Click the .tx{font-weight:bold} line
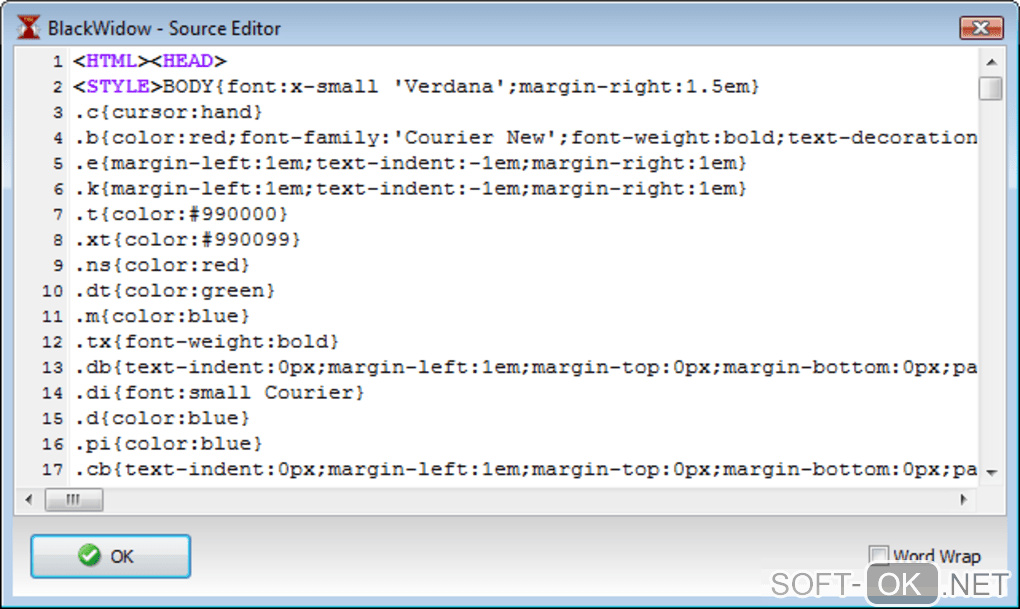 coord(206,342)
